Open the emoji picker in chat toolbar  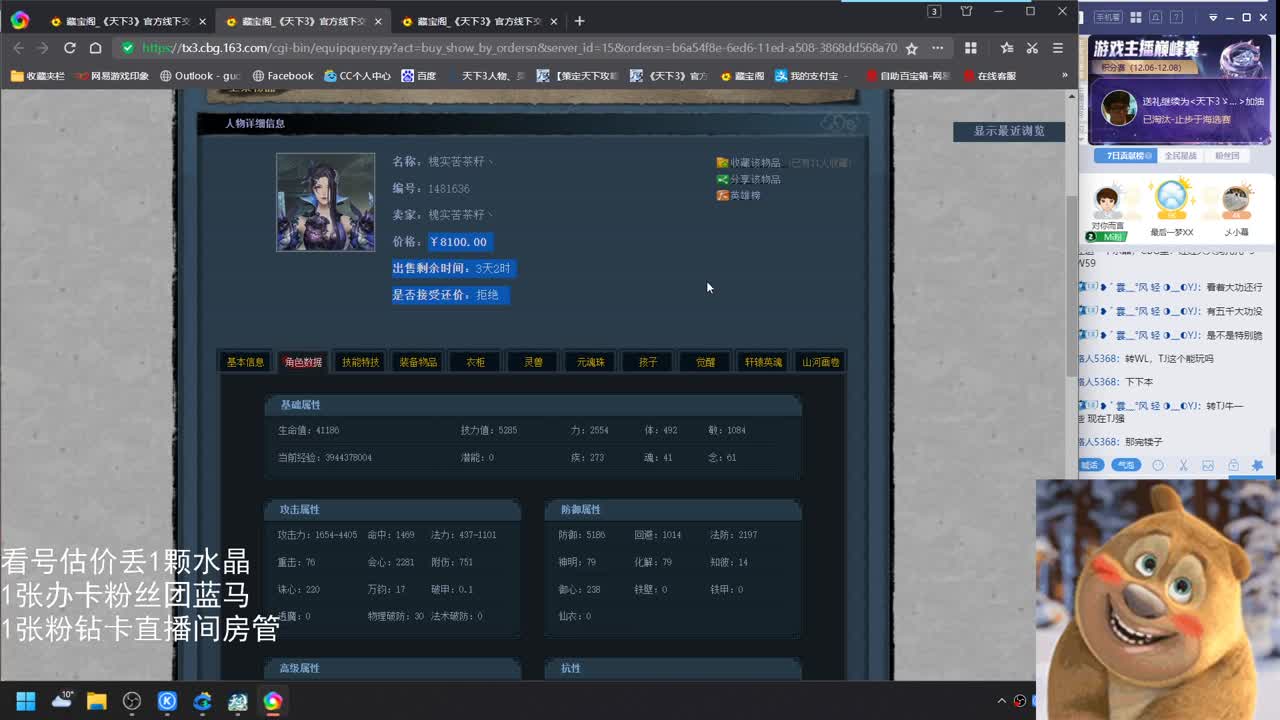point(1158,465)
